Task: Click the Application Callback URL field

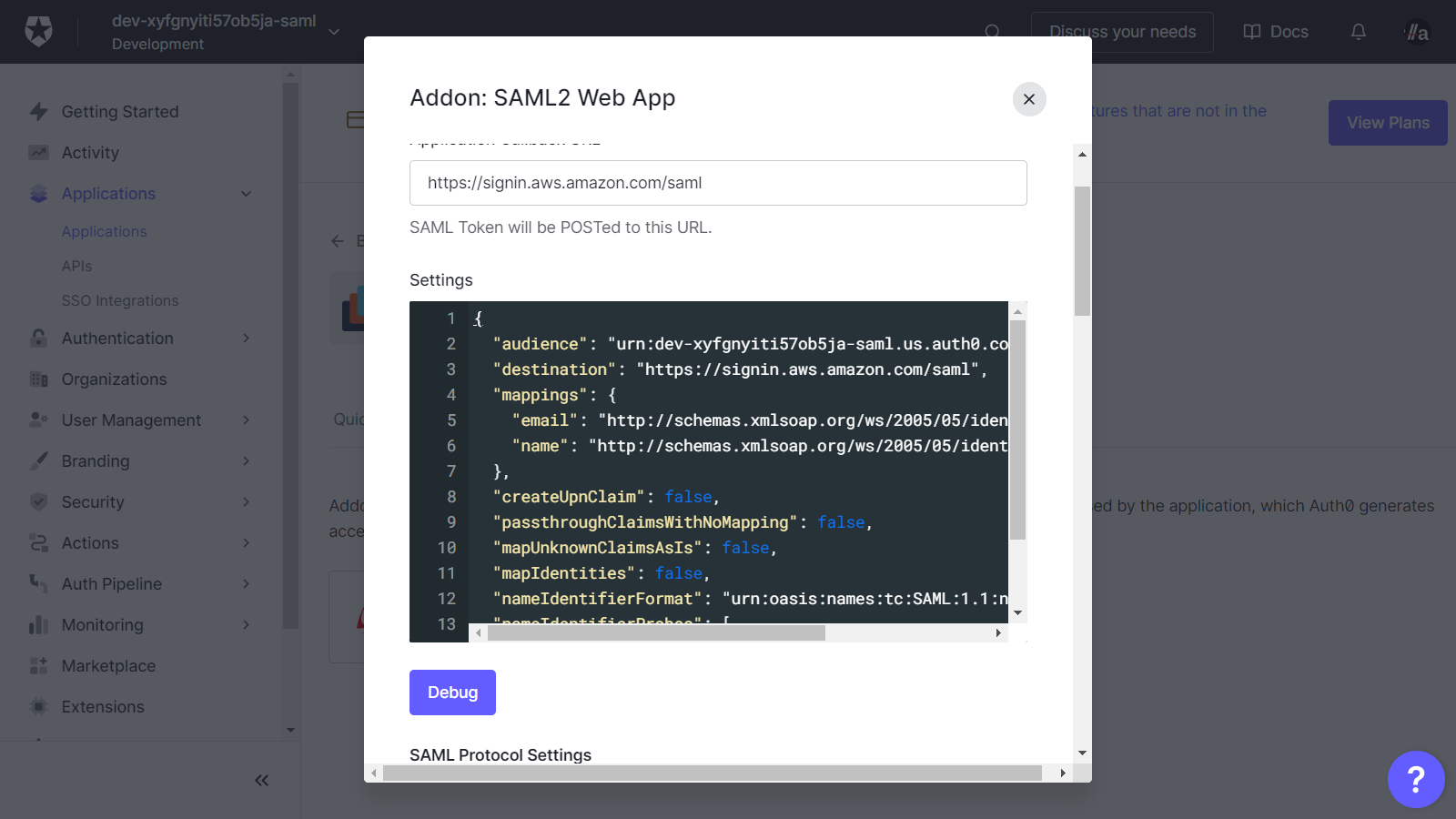Action: pyautogui.click(x=718, y=183)
